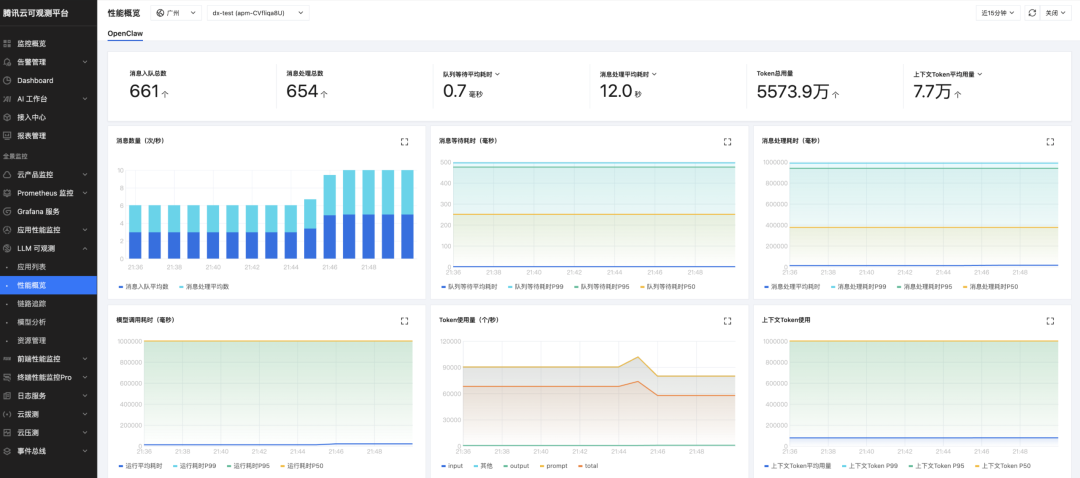Click the Token总用量 value 5573.9万

pyautogui.click(x=793, y=92)
